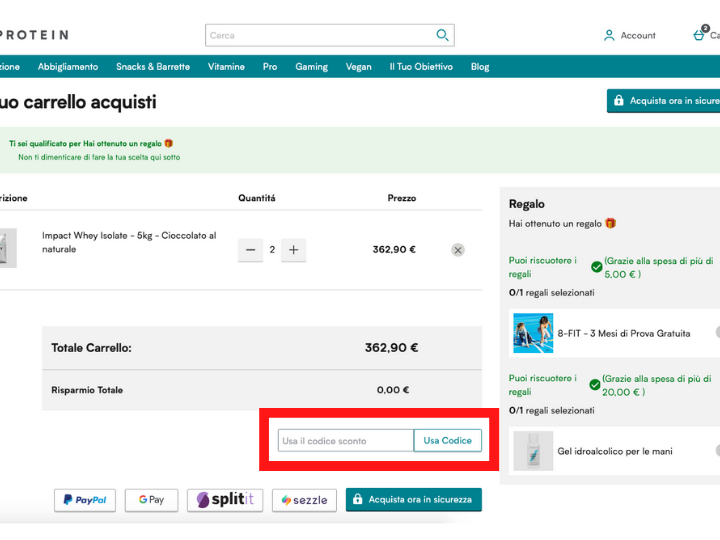The image size is (720, 540).
Task: Click the Regalo panel heading
Action: coord(527,204)
